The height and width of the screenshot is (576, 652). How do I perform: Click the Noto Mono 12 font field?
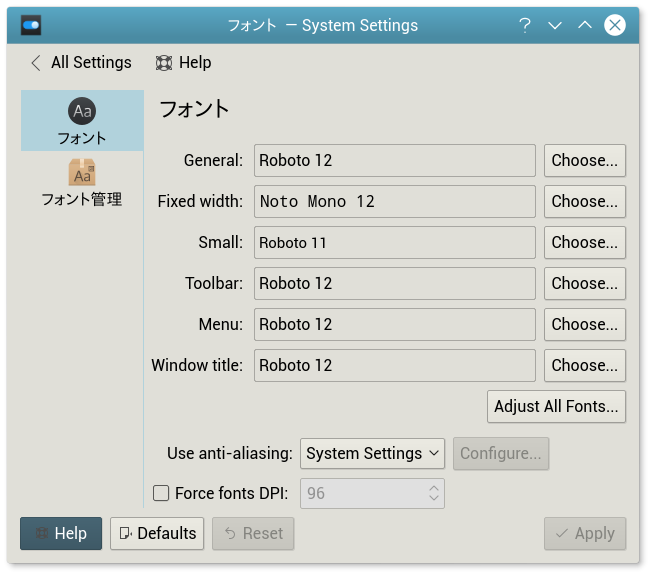point(395,201)
